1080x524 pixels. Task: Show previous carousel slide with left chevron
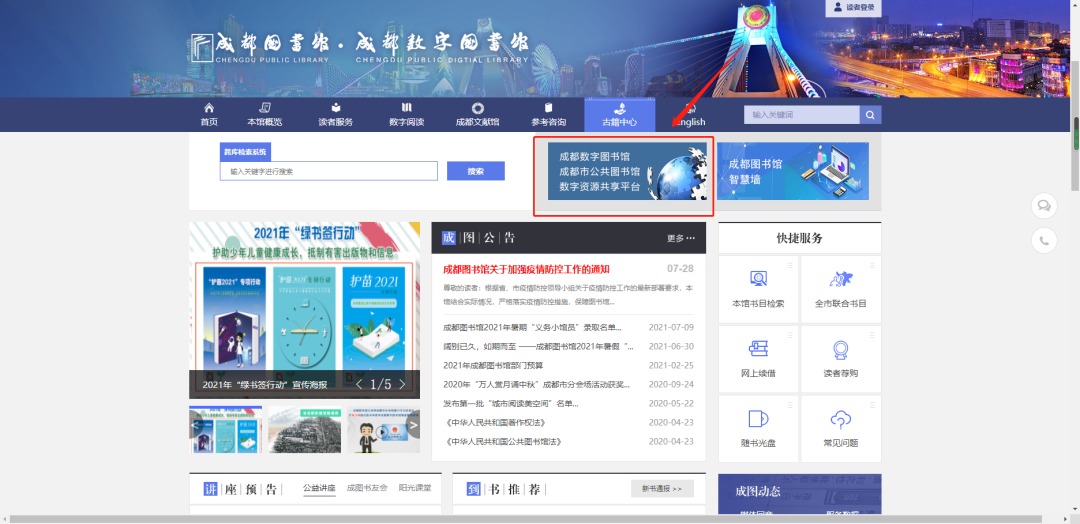(358, 384)
